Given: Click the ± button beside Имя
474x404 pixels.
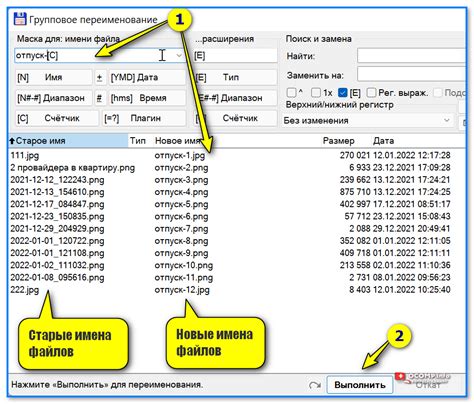Looking at the screenshot, I should 100,78.
